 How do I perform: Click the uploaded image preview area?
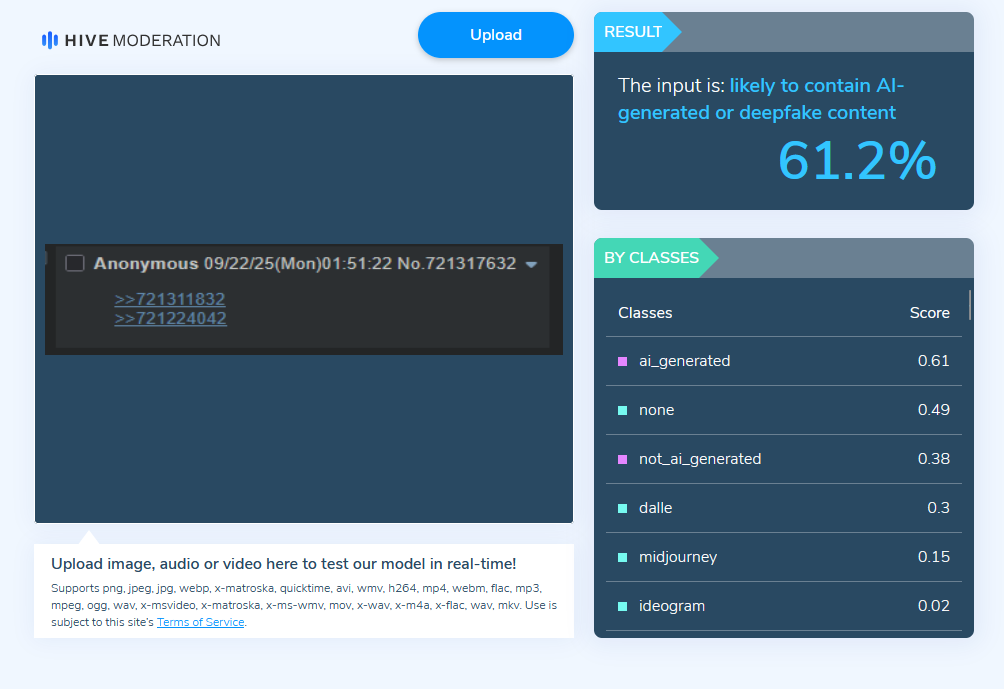coord(304,299)
